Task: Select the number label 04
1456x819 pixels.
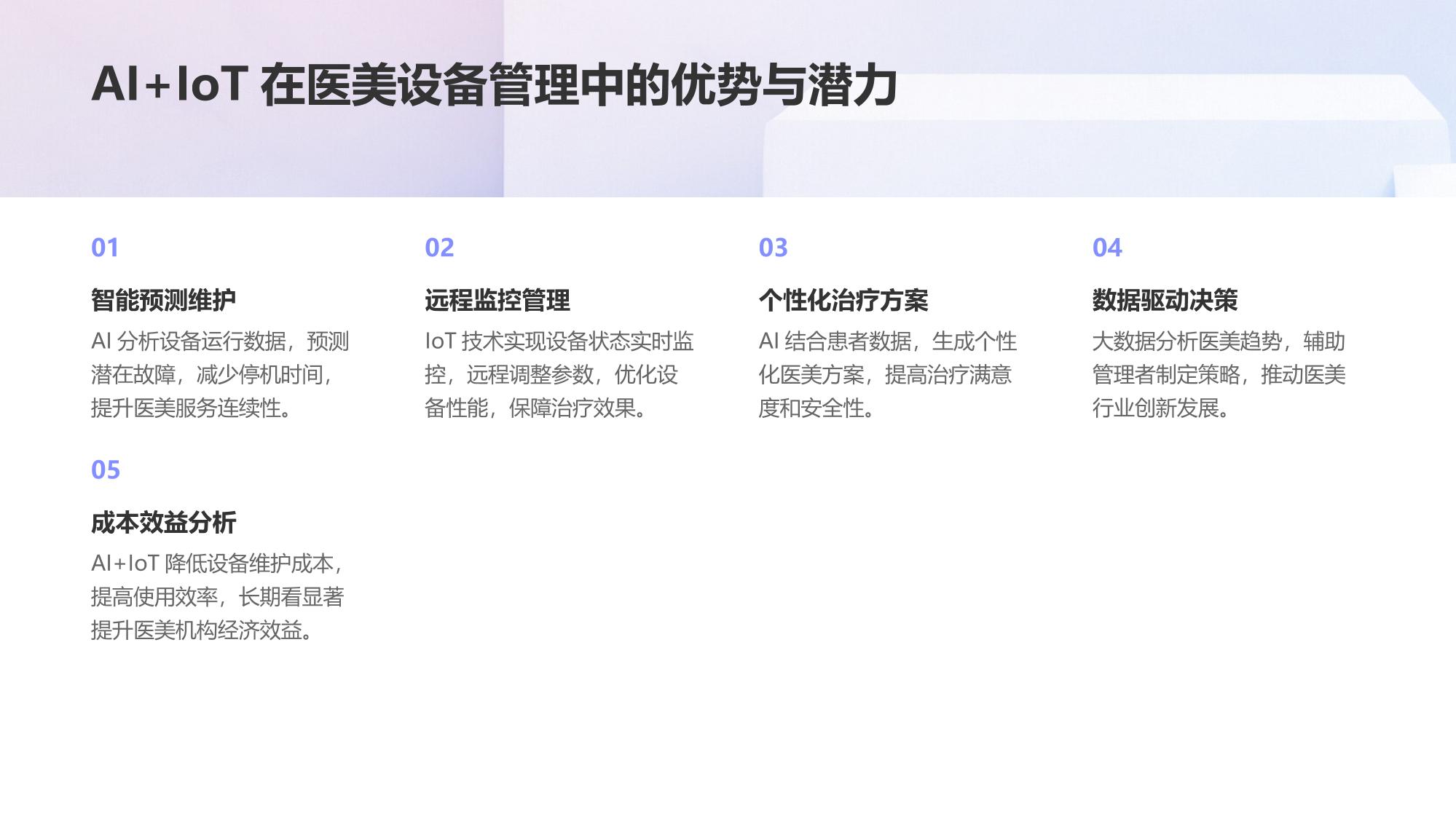Action: tap(1107, 248)
